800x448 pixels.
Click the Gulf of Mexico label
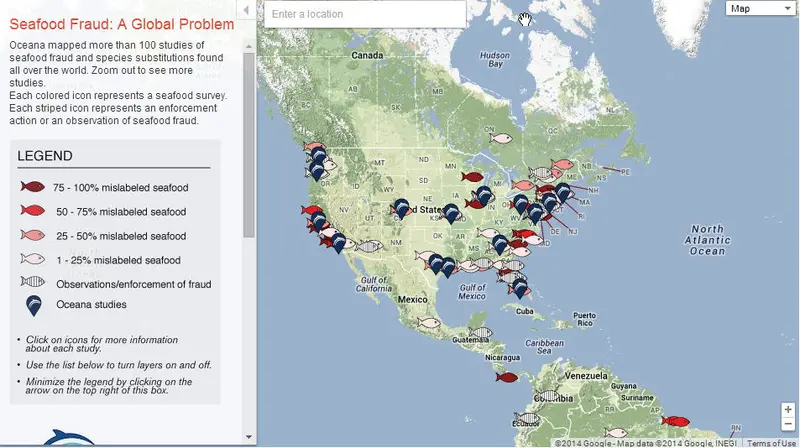point(472,291)
